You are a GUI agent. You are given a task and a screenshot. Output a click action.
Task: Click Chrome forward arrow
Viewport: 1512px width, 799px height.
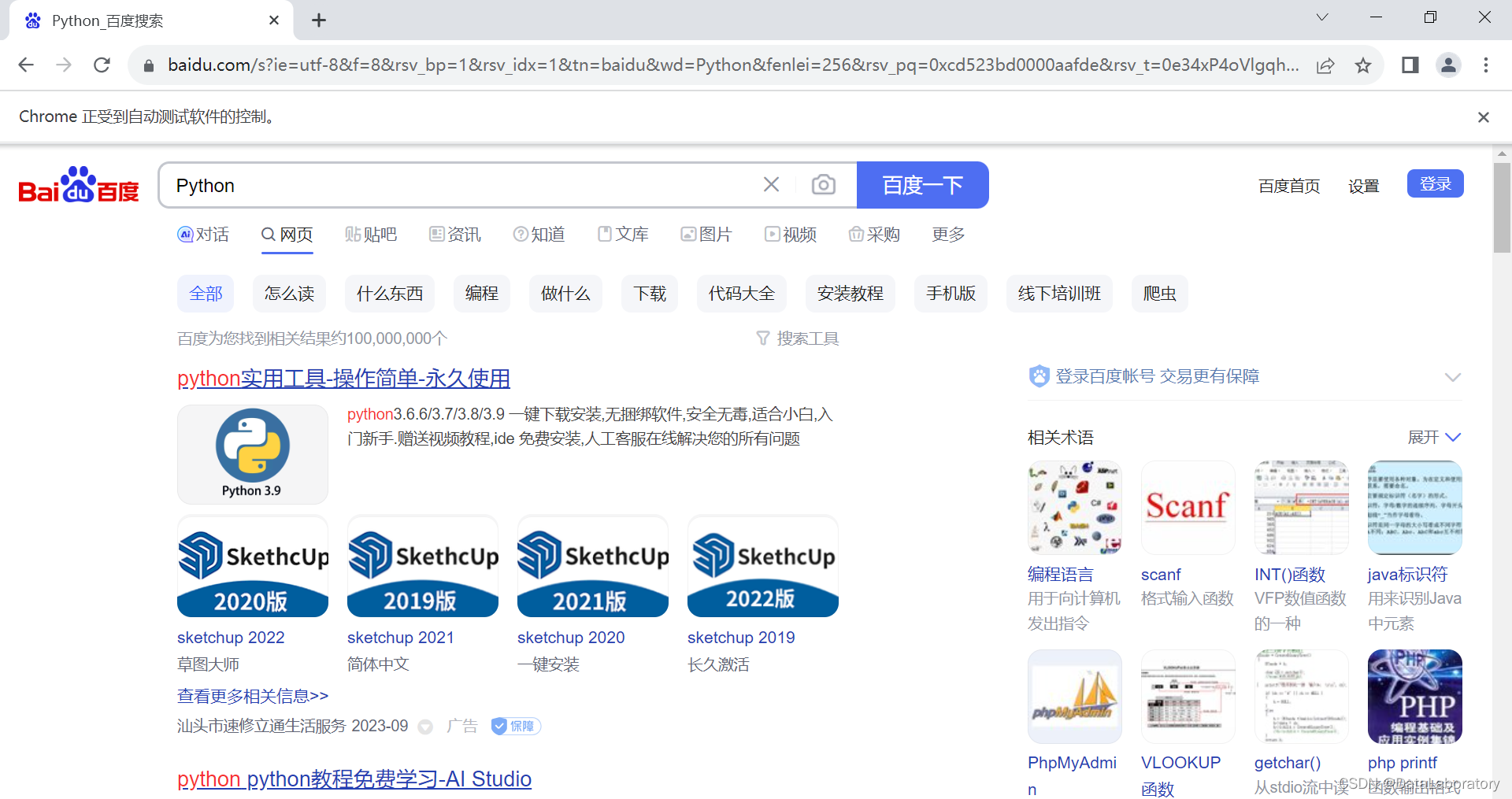click(x=64, y=65)
